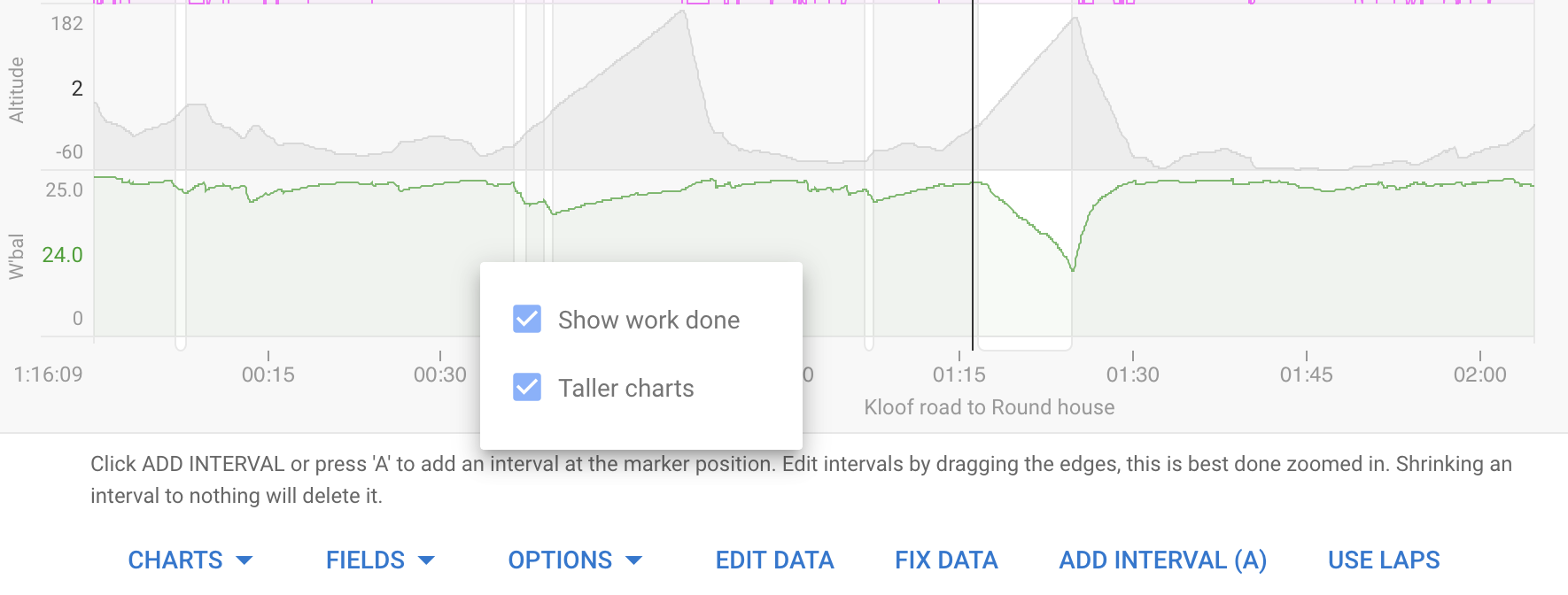Click the altitude peak in highlighted interval

point(1074,19)
